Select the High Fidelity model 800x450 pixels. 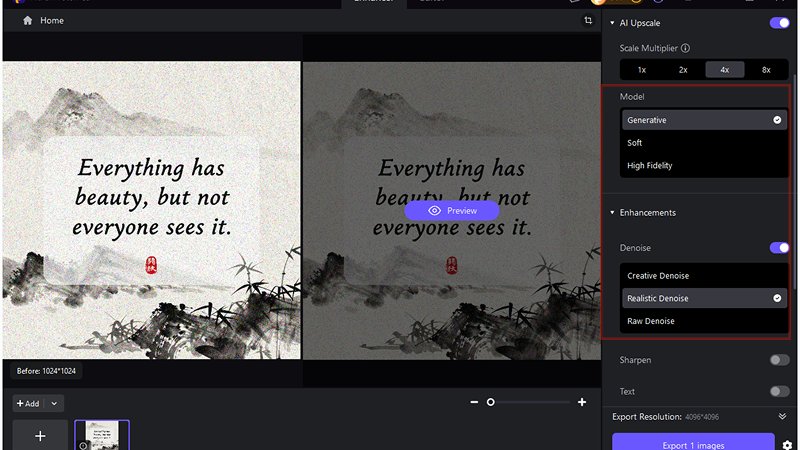(x=704, y=165)
